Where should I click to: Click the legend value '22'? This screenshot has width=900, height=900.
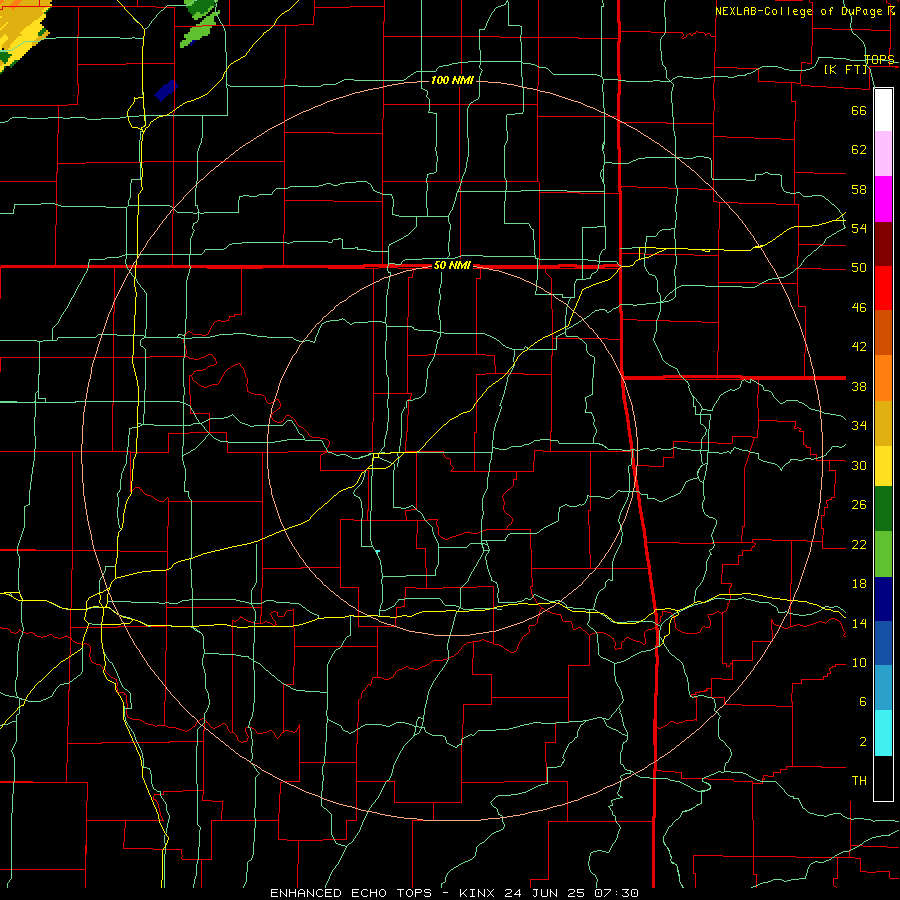859,544
